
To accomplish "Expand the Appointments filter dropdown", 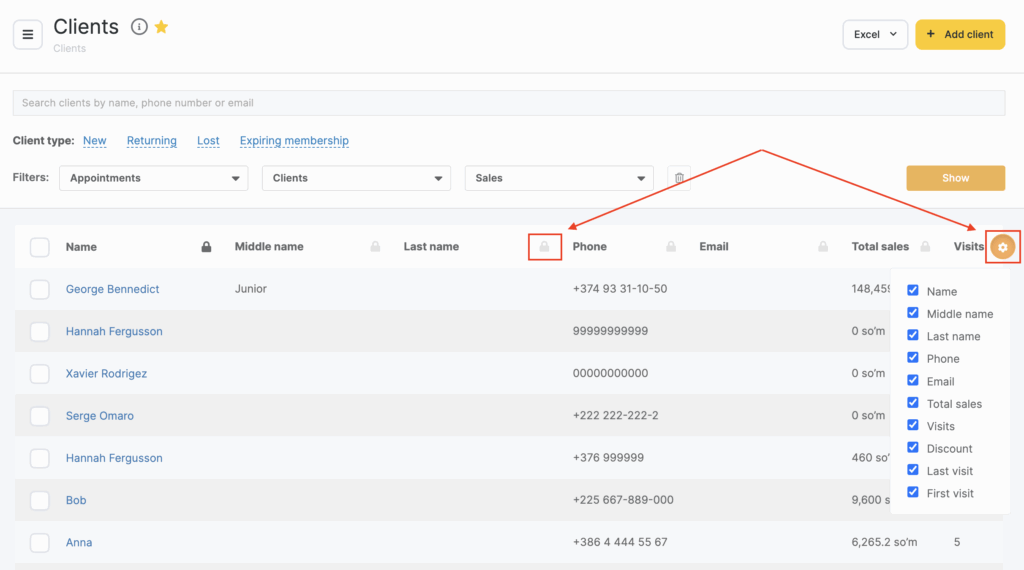I will point(153,178).
